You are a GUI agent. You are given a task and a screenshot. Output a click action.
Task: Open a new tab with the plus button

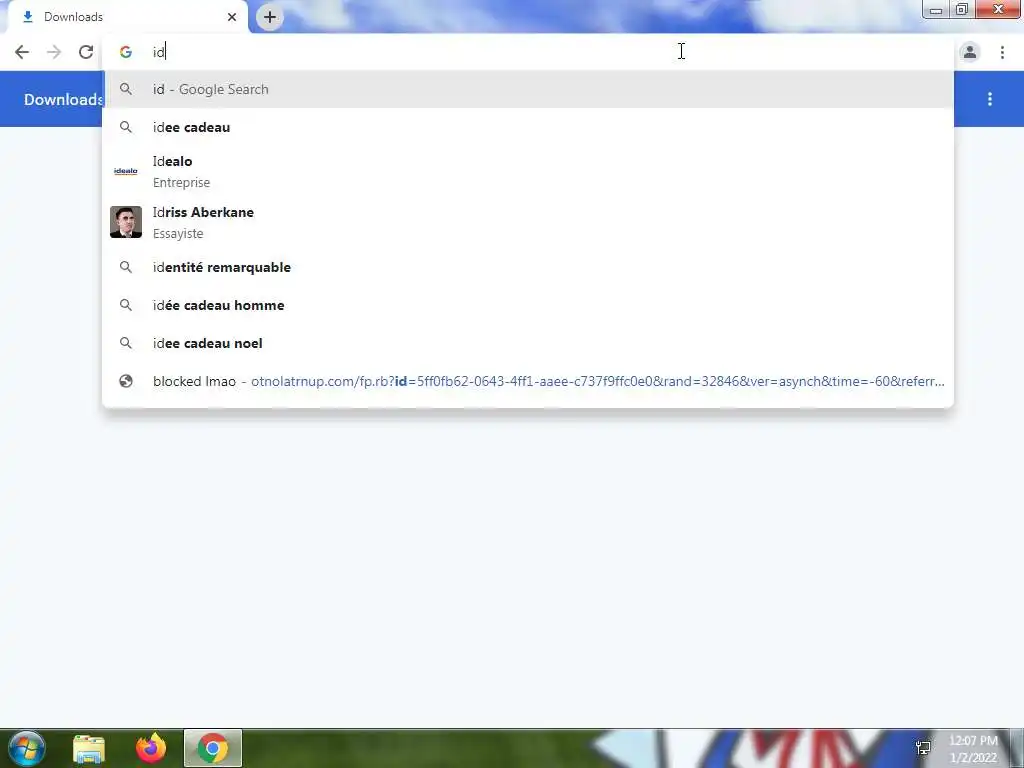pos(270,17)
